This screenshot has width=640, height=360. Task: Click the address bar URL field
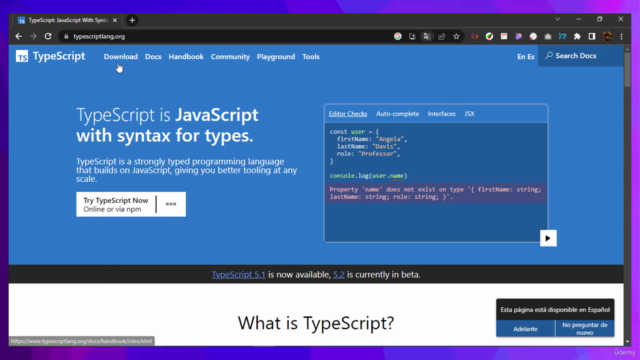(229, 36)
